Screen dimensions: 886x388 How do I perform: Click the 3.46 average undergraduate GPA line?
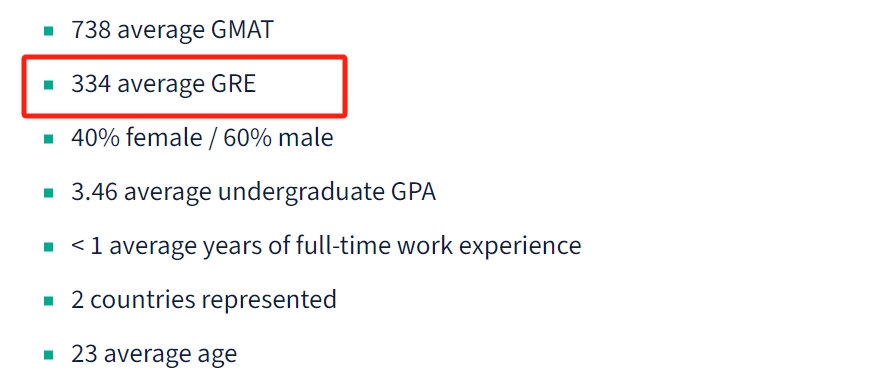(254, 193)
